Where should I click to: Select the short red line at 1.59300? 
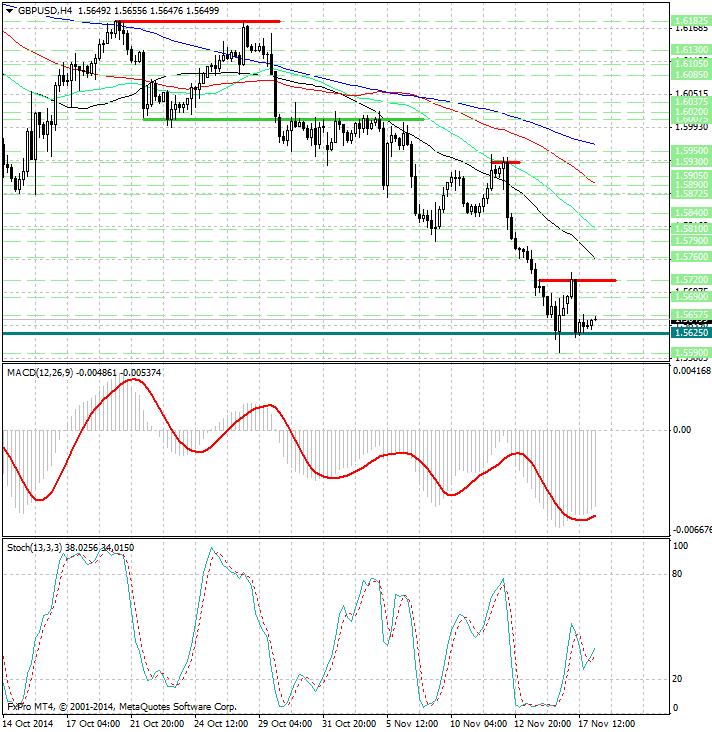(506, 162)
